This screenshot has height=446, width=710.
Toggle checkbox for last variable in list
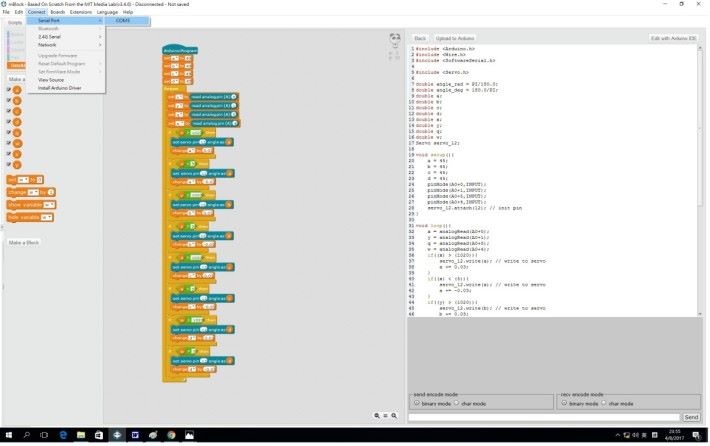coord(9,164)
